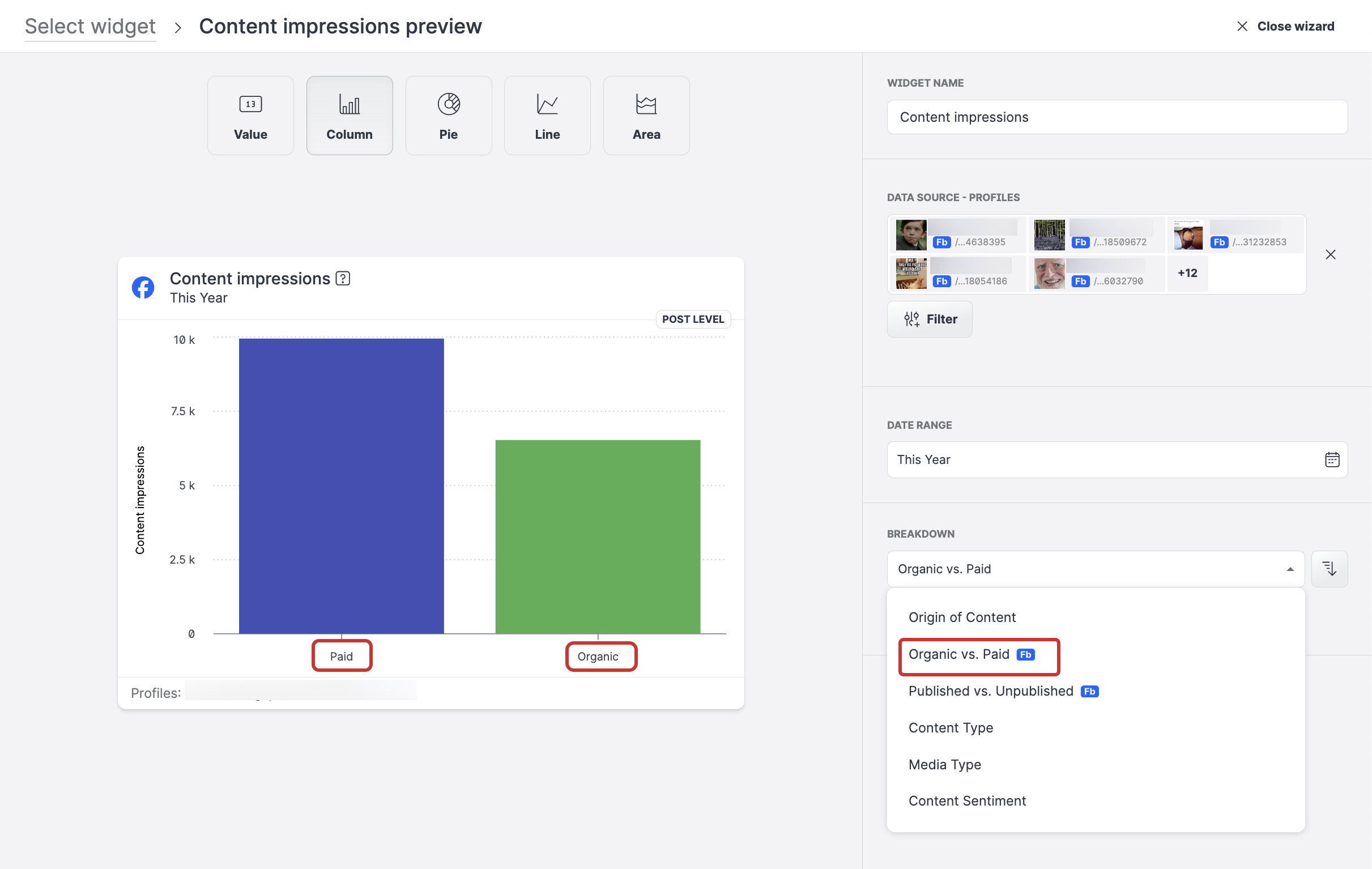Click the breakdown sort order icon
Viewport: 1372px width, 869px height.
pyautogui.click(x=1329, y=568)
